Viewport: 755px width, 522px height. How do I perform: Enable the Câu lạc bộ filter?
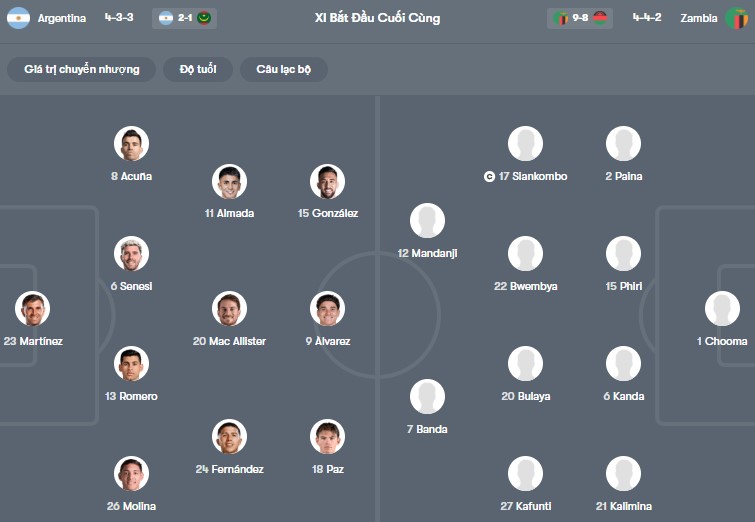click(x=284, y=69)
